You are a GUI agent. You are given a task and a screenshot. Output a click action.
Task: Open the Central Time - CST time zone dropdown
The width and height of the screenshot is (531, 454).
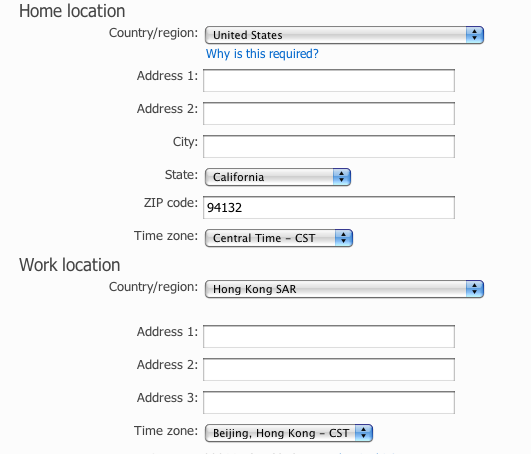coord(279,238)
